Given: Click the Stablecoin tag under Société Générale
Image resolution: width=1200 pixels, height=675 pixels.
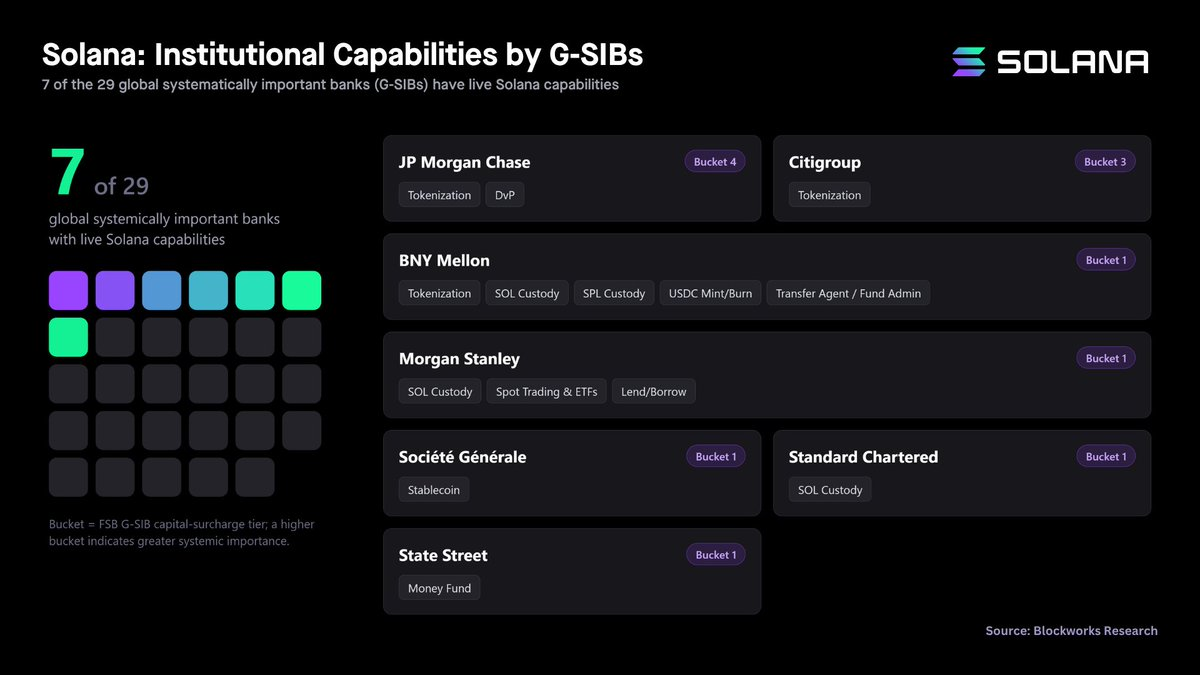Looking at the screenshot, I should (434, 490).
